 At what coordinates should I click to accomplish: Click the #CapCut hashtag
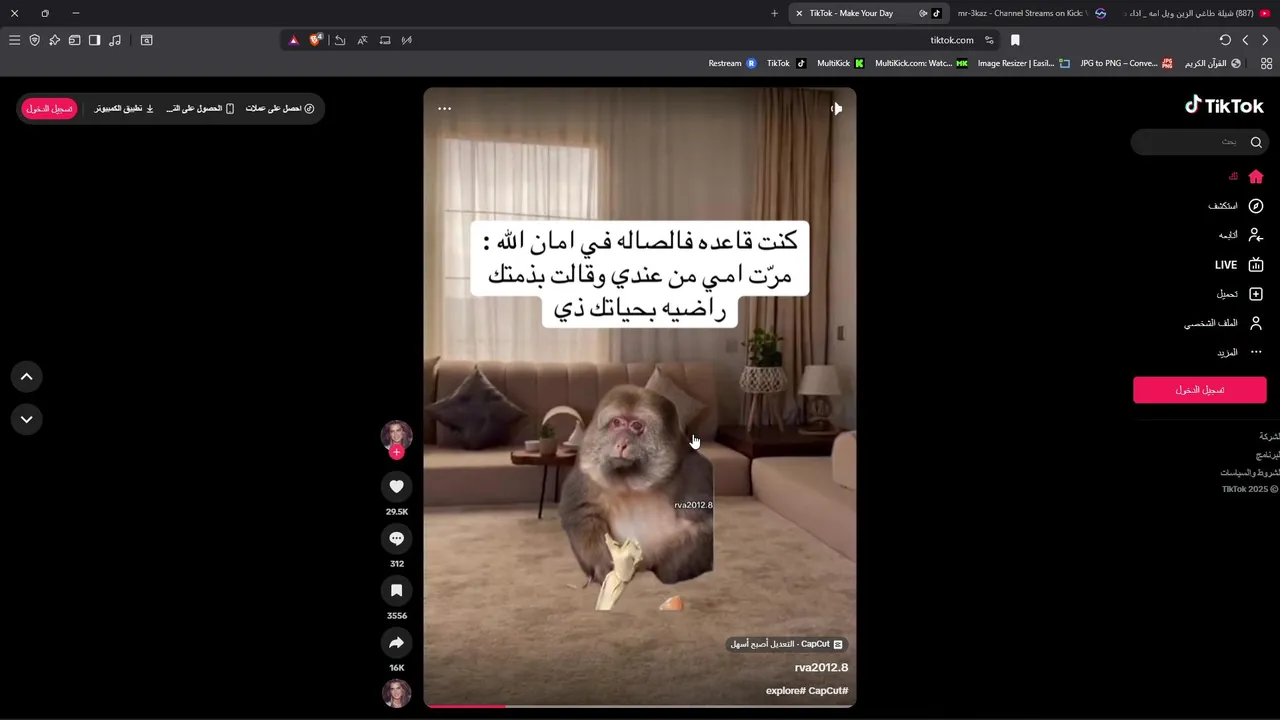(828, 691)
